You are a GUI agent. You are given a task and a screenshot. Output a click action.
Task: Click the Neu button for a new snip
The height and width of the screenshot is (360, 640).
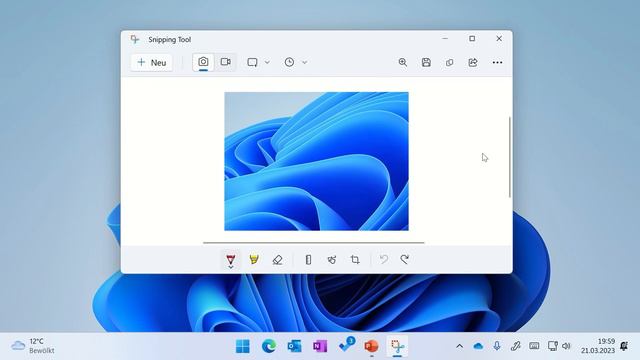pyautogui.click(x=151, y=62)
